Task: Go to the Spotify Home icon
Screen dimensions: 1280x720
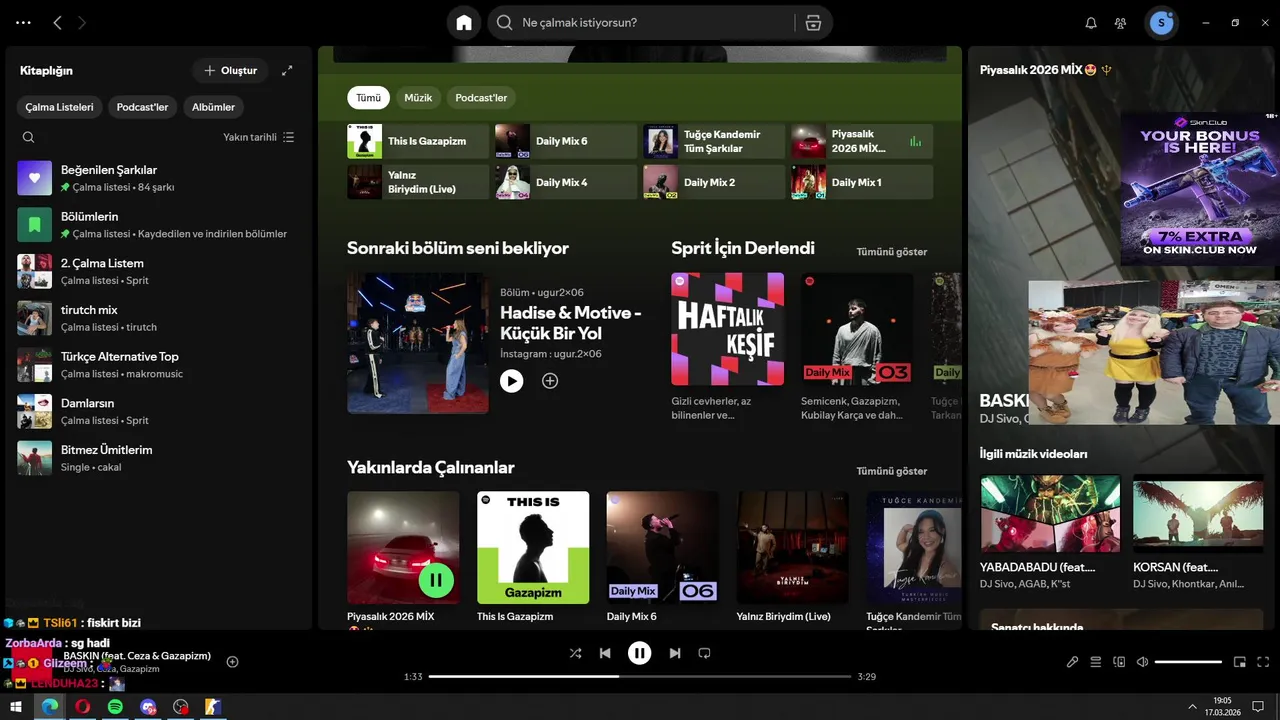Action: coord(464,22)
